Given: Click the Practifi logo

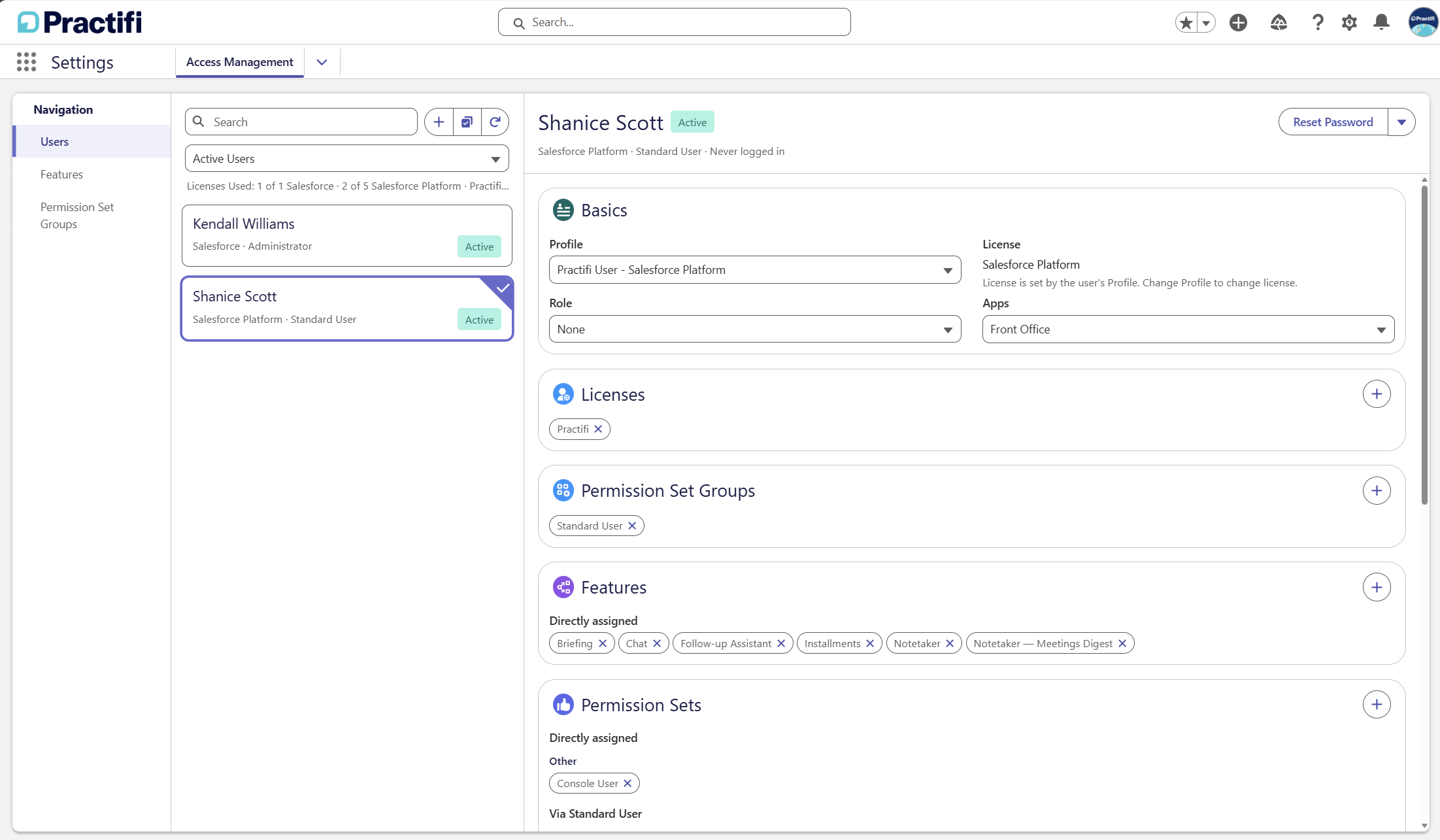Looking at the screenshot, I should [x=80, y=22].
